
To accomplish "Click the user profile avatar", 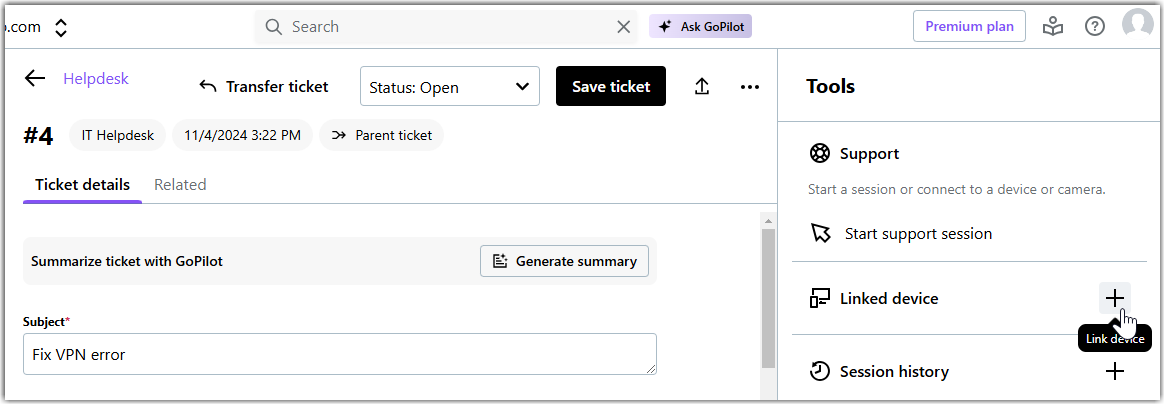I will [x=1138, y=25].
